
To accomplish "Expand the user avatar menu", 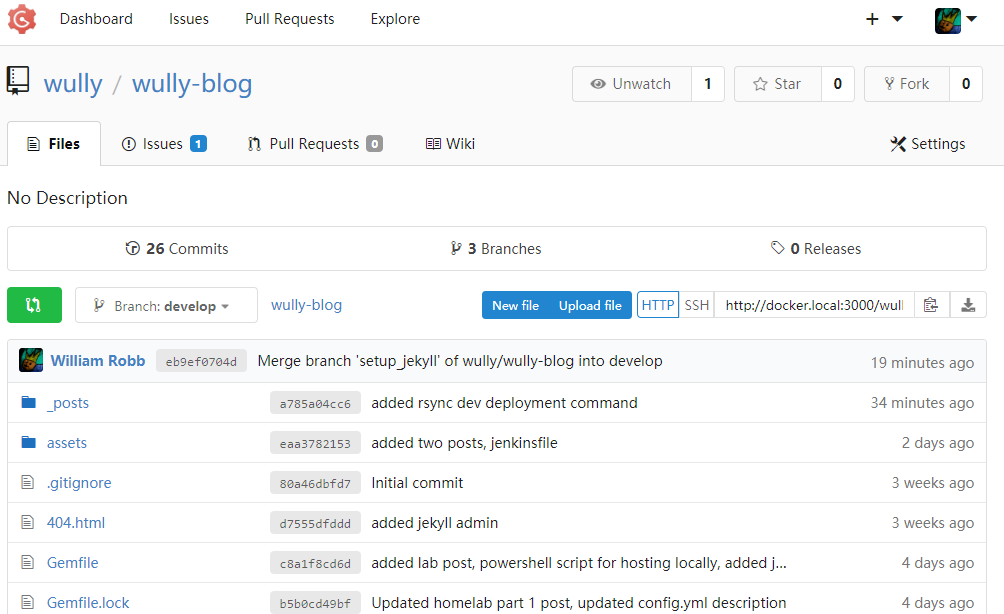I will [x=955, y=19].
